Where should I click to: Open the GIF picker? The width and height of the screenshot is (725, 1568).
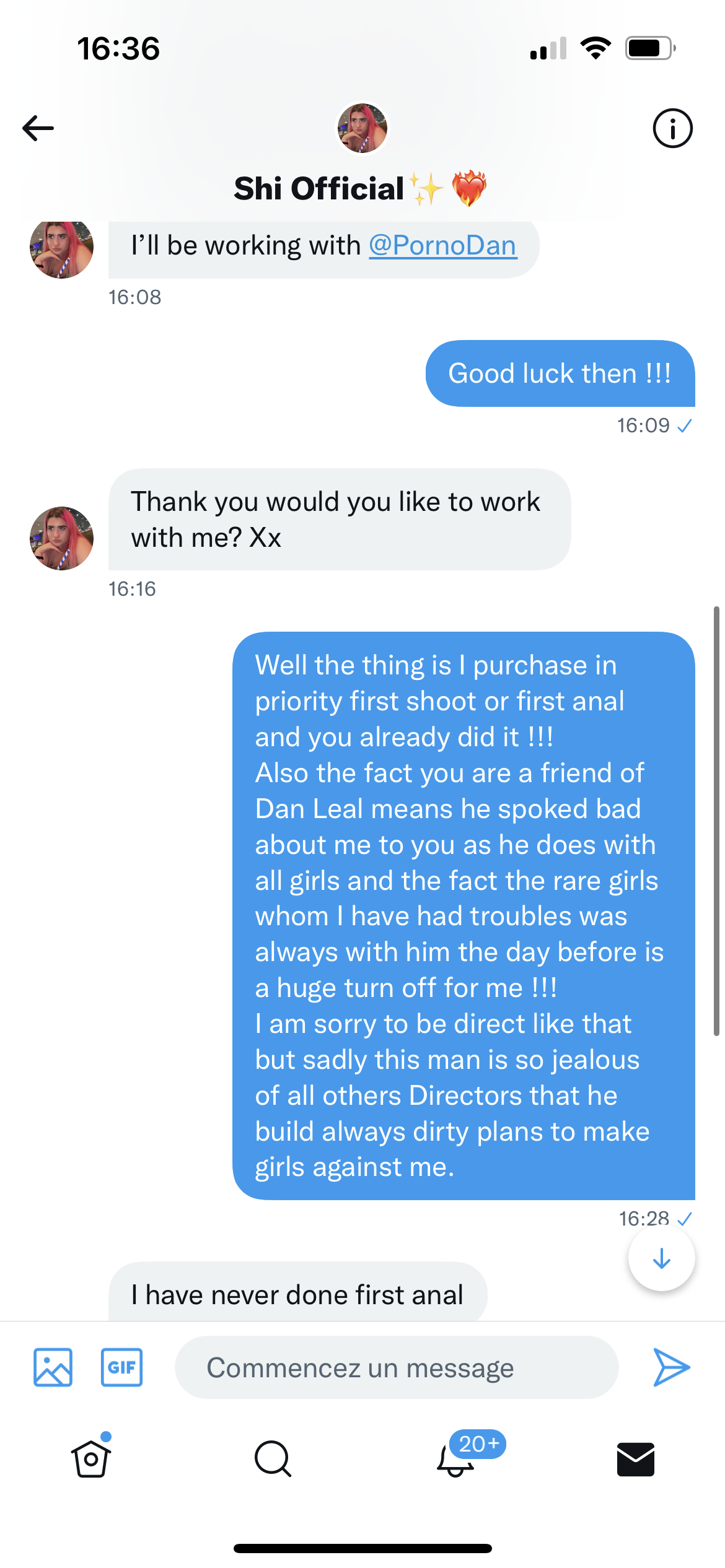click(x=121, y=1367)
